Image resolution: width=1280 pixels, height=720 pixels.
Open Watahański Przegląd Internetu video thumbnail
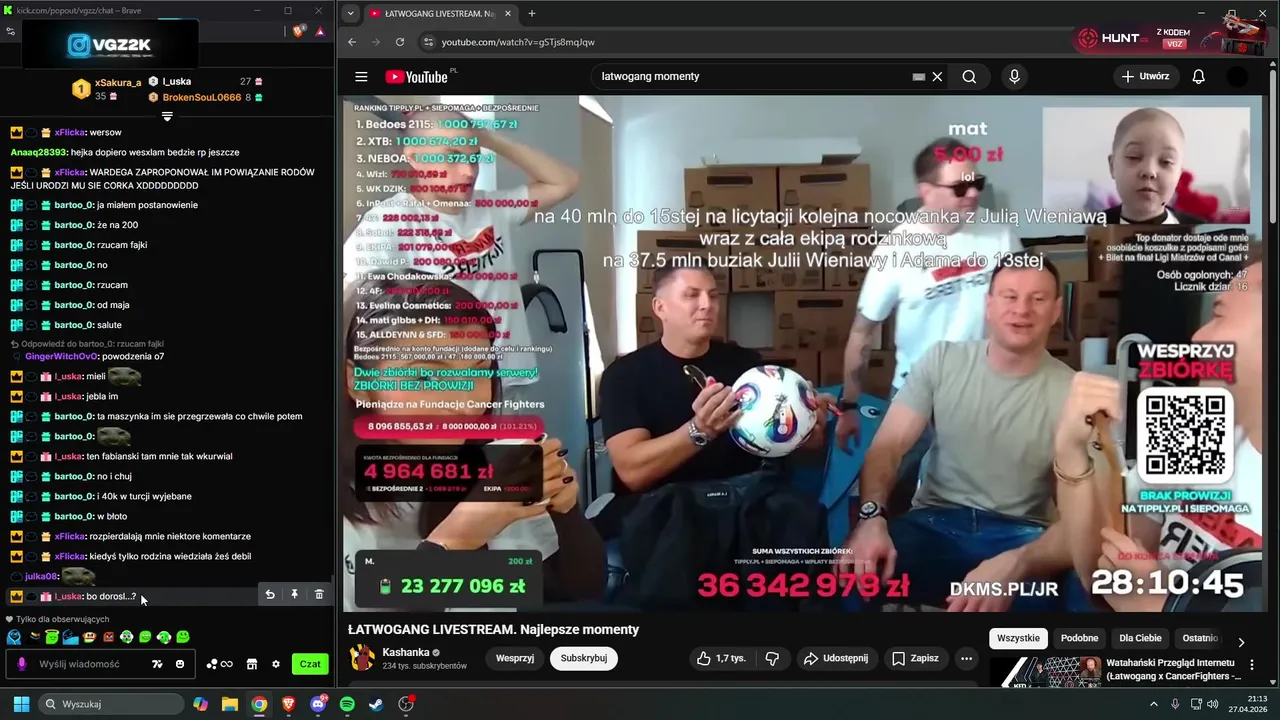click(1045, 672)
